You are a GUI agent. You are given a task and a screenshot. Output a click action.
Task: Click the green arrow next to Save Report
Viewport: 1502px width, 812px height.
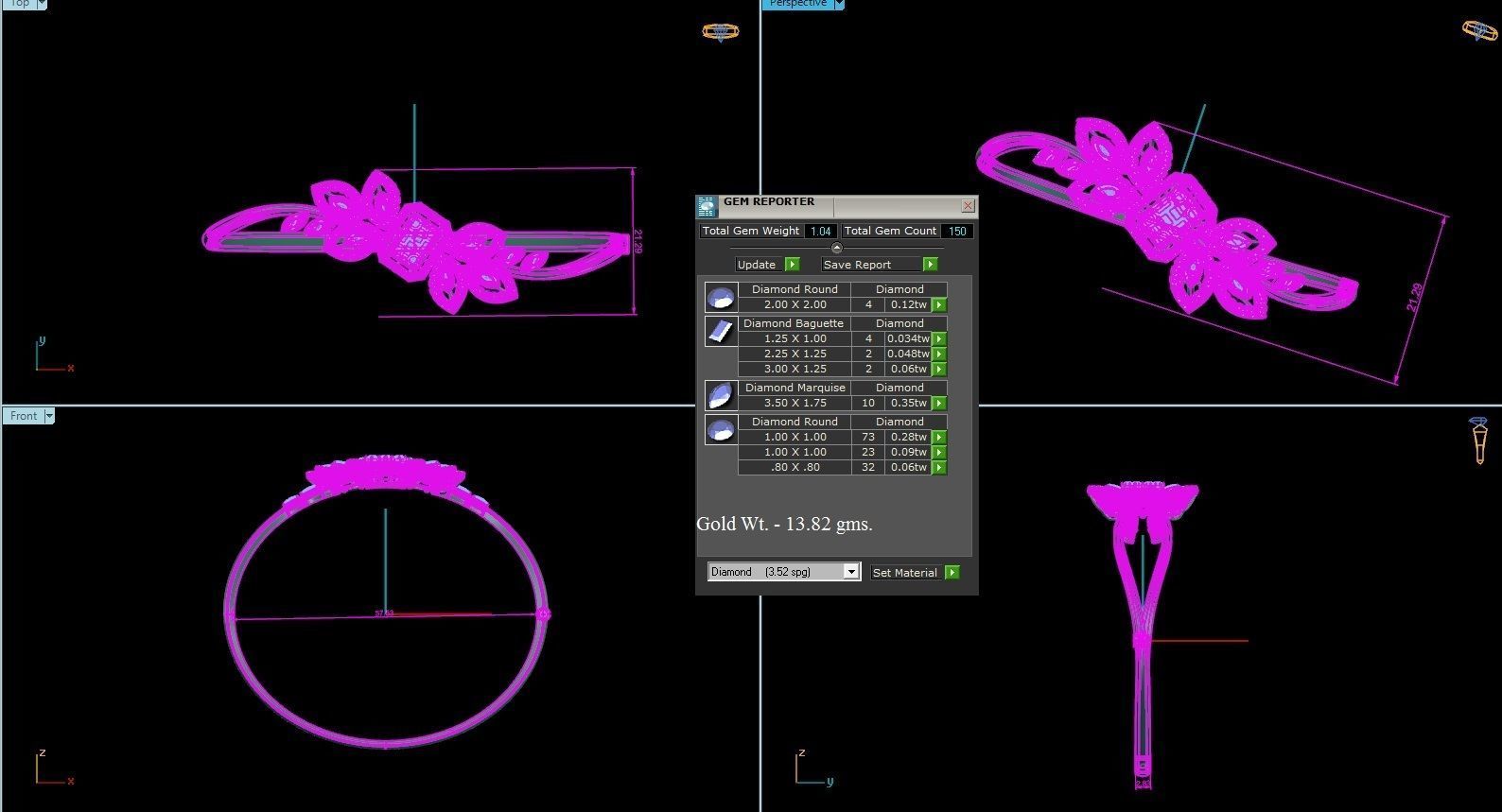click(931, 265)
